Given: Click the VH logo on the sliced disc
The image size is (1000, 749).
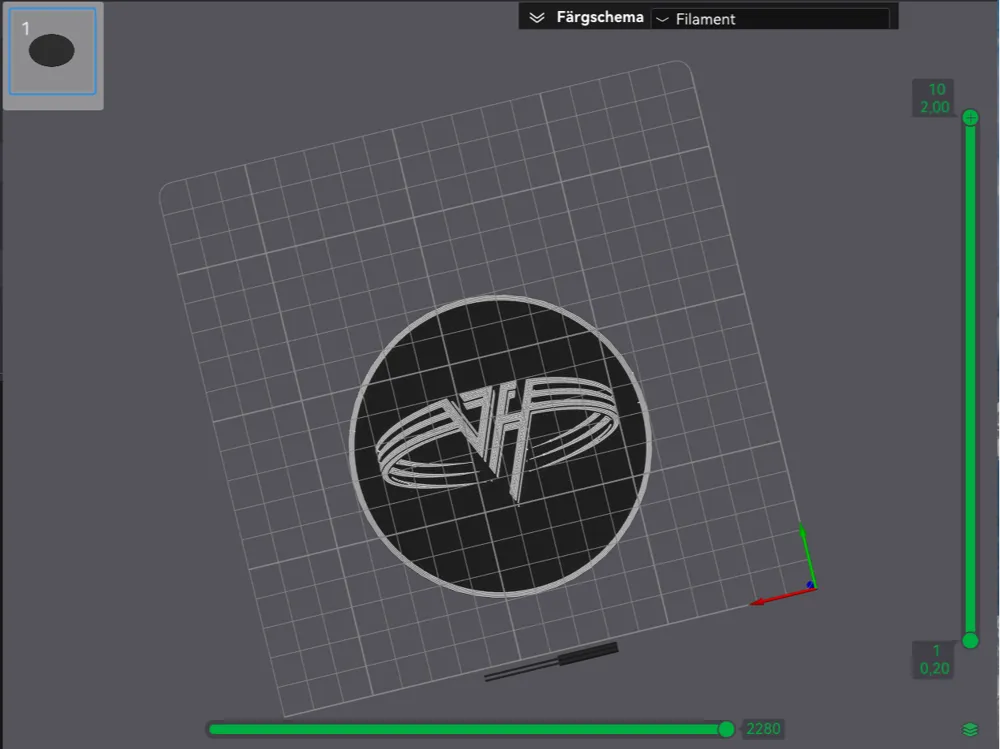Looking at the screenshot, I should pos(499,439).
